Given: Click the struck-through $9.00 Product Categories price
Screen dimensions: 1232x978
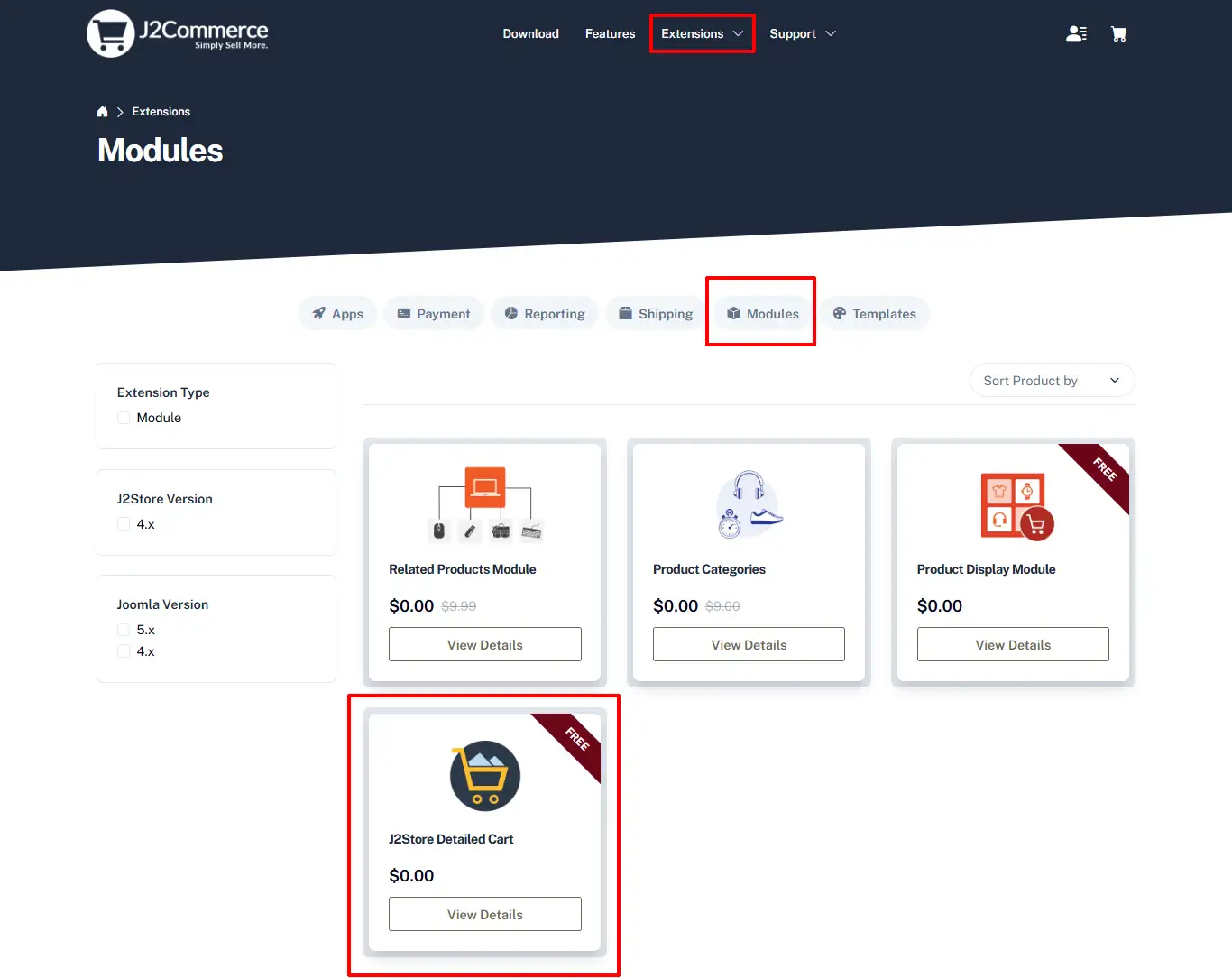Looking at the screenshot, I should (x=722, y=606).
